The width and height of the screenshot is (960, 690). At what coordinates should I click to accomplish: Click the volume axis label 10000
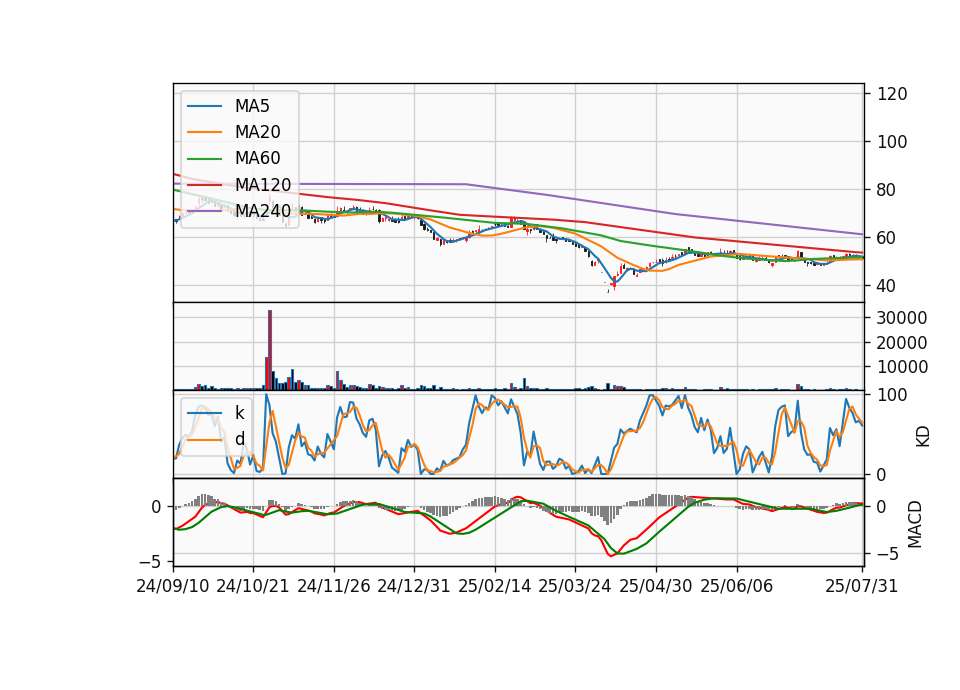[902, 367]
